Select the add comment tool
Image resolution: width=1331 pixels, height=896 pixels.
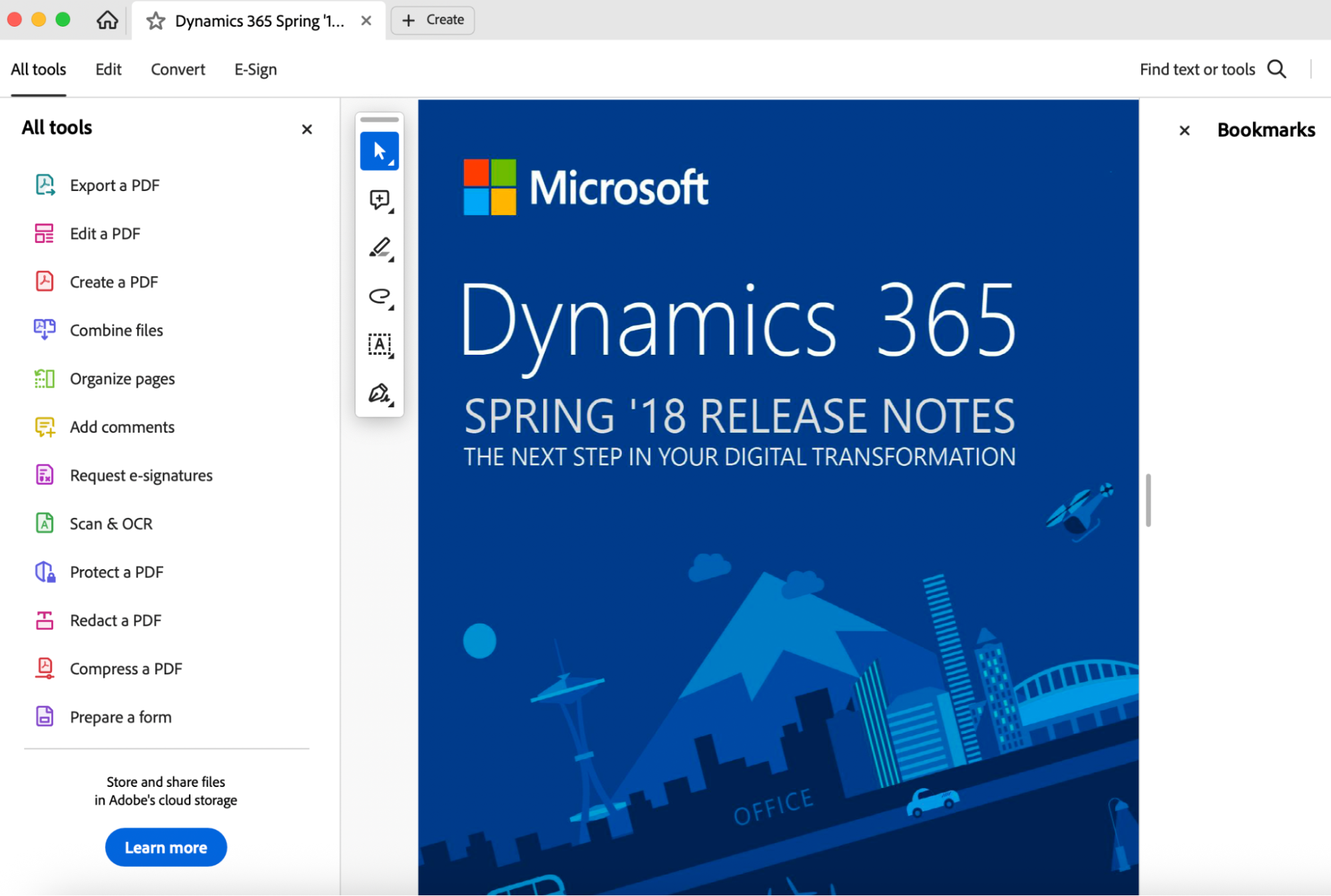click(x=379, y=200)
